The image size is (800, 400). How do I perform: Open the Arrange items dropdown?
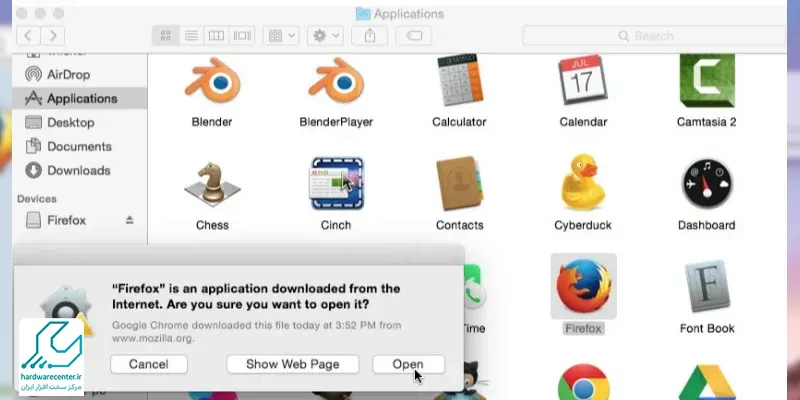tap(280, 35)
